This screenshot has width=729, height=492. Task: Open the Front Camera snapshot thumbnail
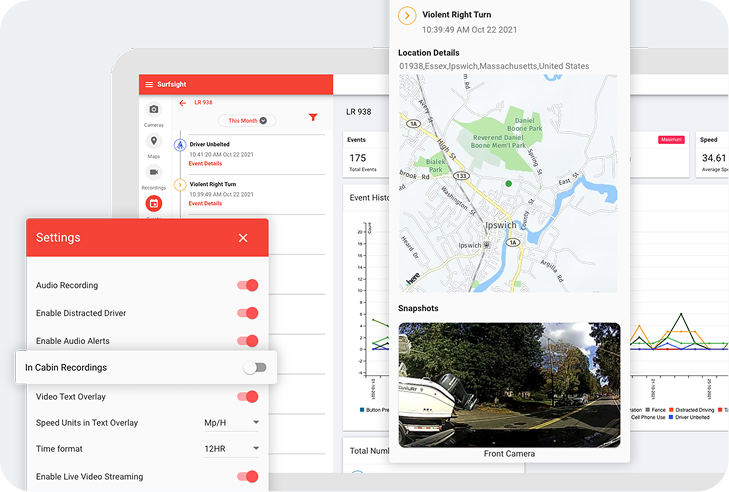coord(509,385)
